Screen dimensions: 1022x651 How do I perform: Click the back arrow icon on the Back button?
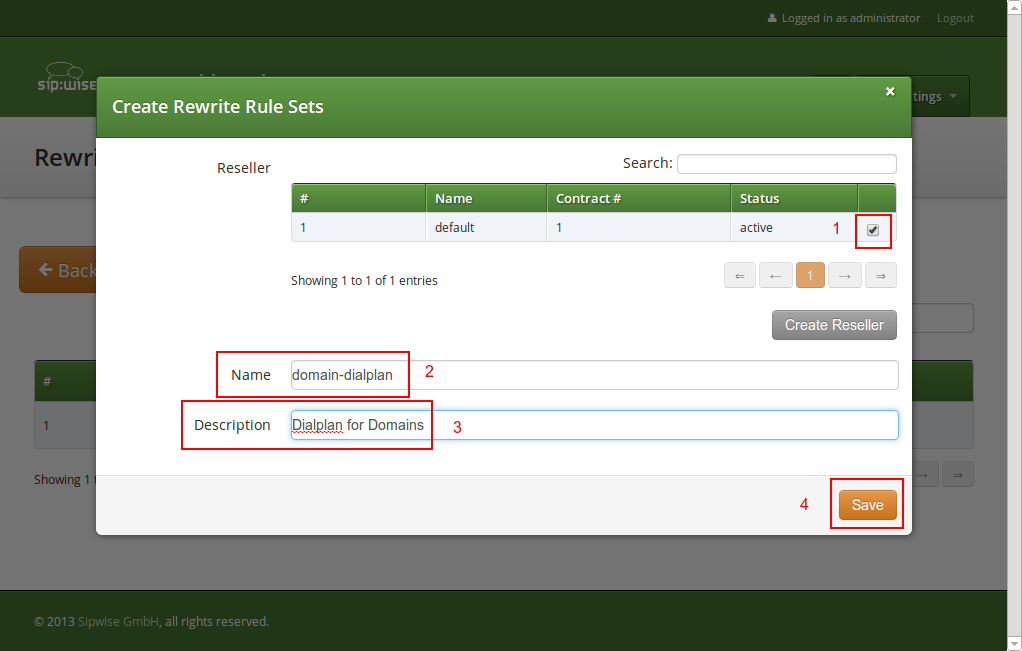(46, 269)
